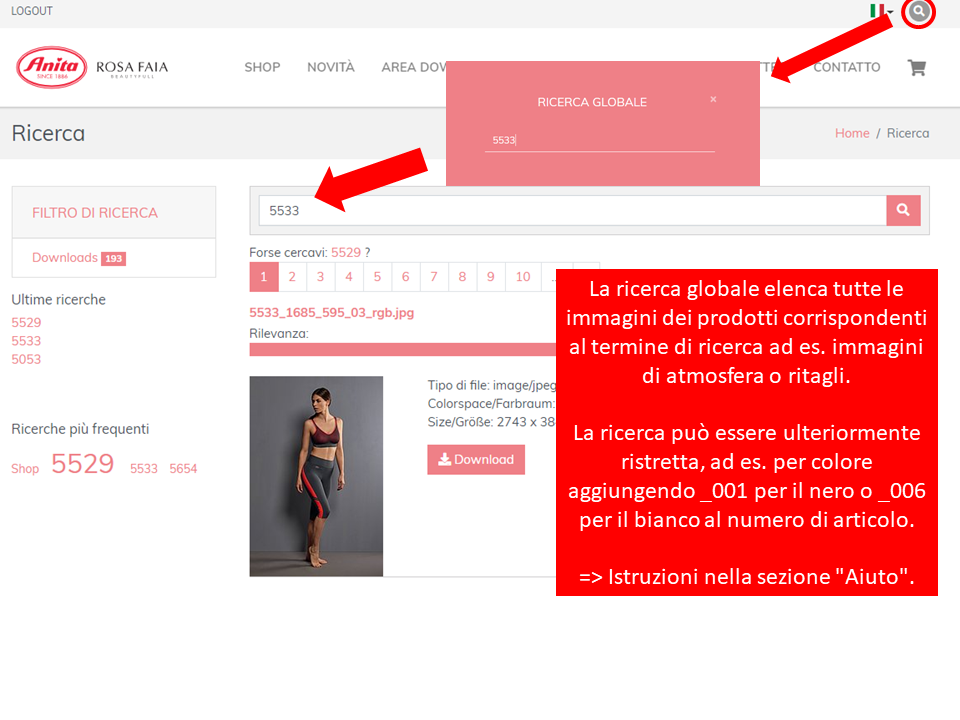Close the Ricerca Globale popup

tap(713, 99)
